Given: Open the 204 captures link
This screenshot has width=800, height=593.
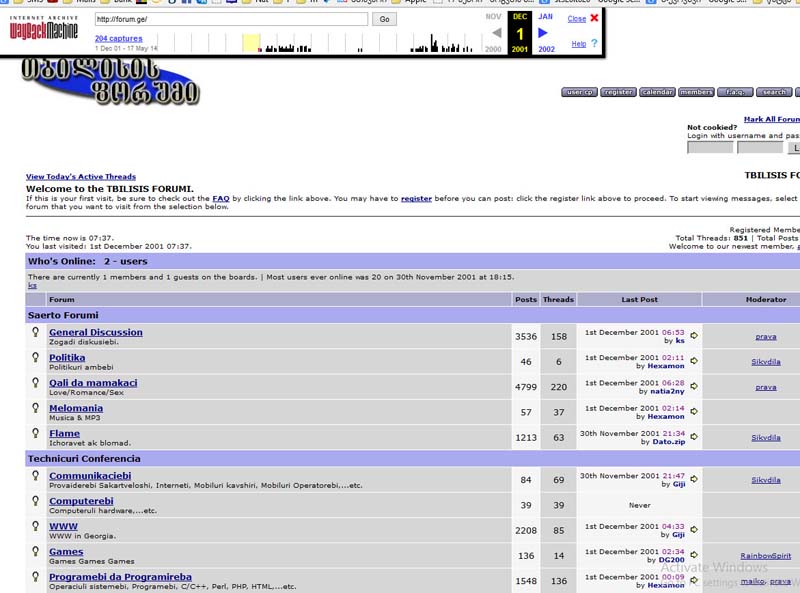Looking at the screenshot, I should 118,38.
